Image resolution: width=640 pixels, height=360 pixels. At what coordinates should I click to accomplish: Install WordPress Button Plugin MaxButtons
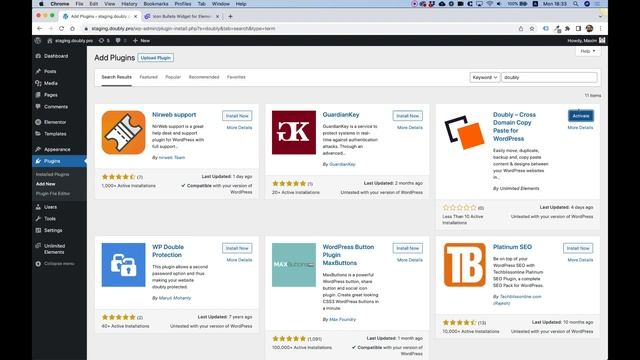coord(407,248)
